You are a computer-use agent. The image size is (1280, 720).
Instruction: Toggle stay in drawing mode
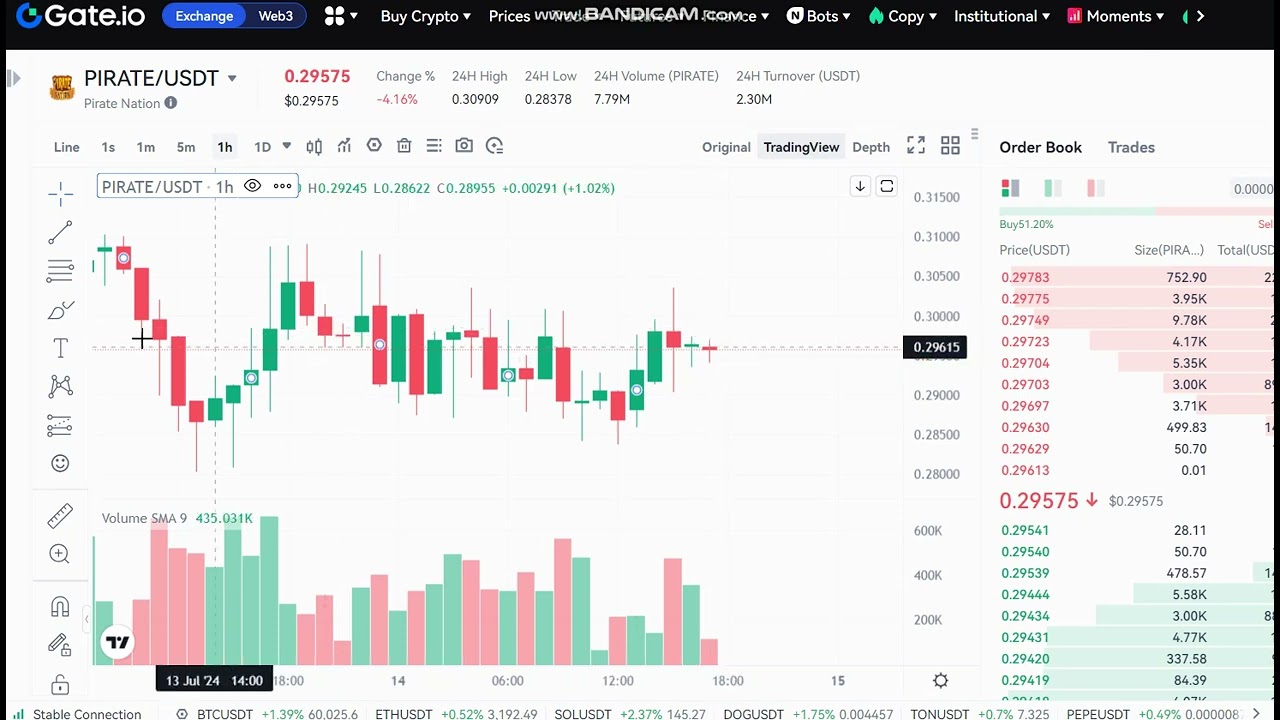click(x=60, y=645)
